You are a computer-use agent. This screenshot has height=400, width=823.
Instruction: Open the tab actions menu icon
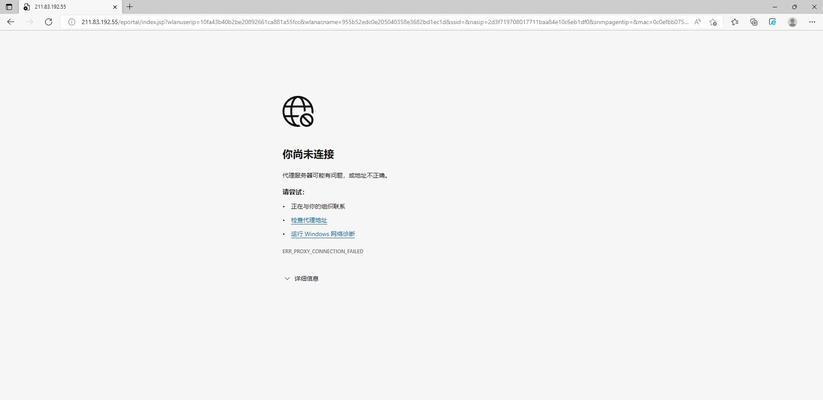(x=9, y=7)
